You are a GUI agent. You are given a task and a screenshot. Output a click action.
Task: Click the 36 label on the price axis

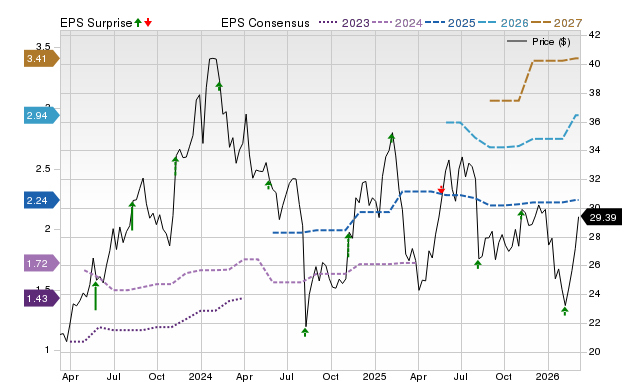point(594,121)
